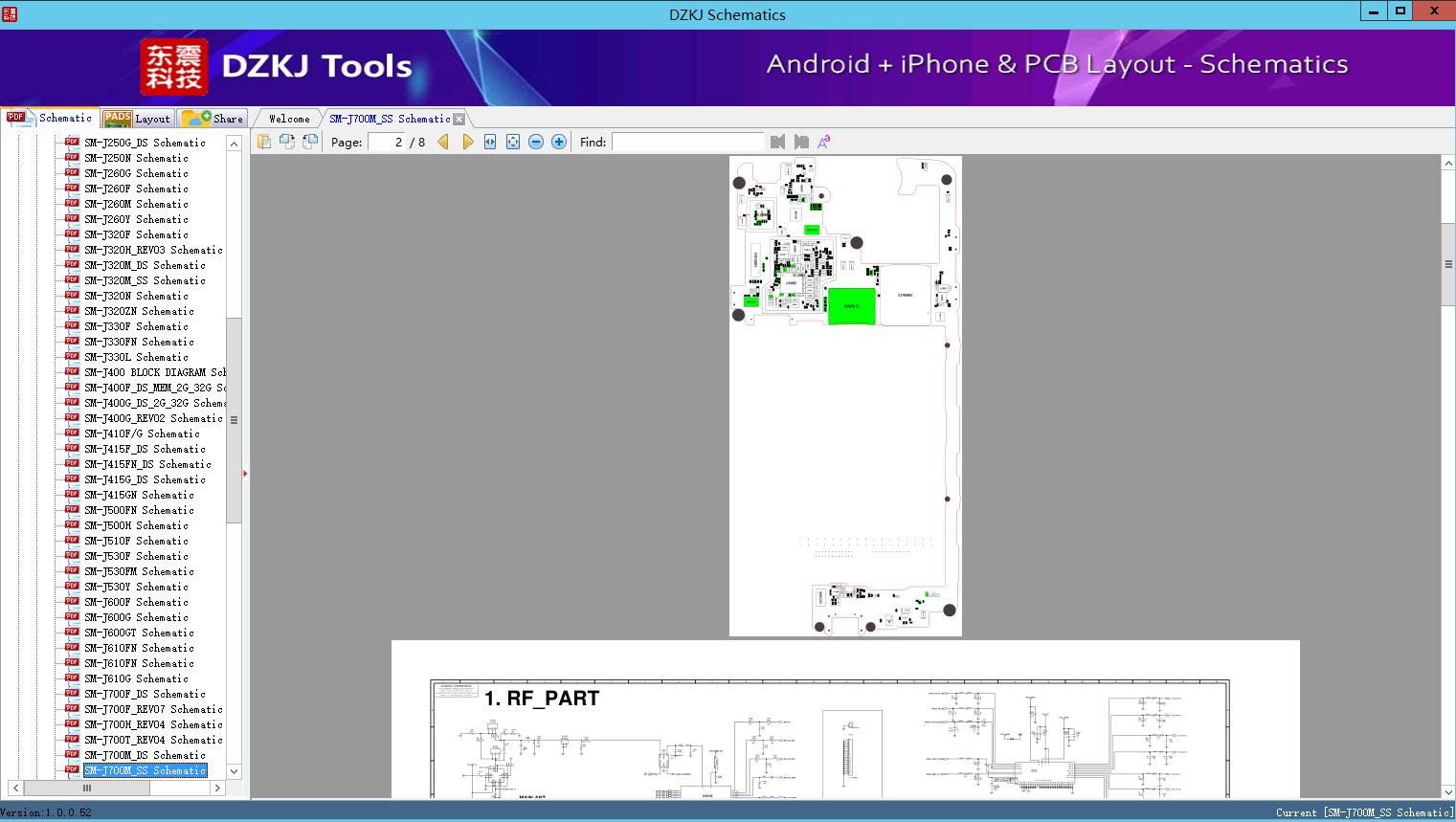
Task: Zoom in on the schematic
Action: click(559, 142)
